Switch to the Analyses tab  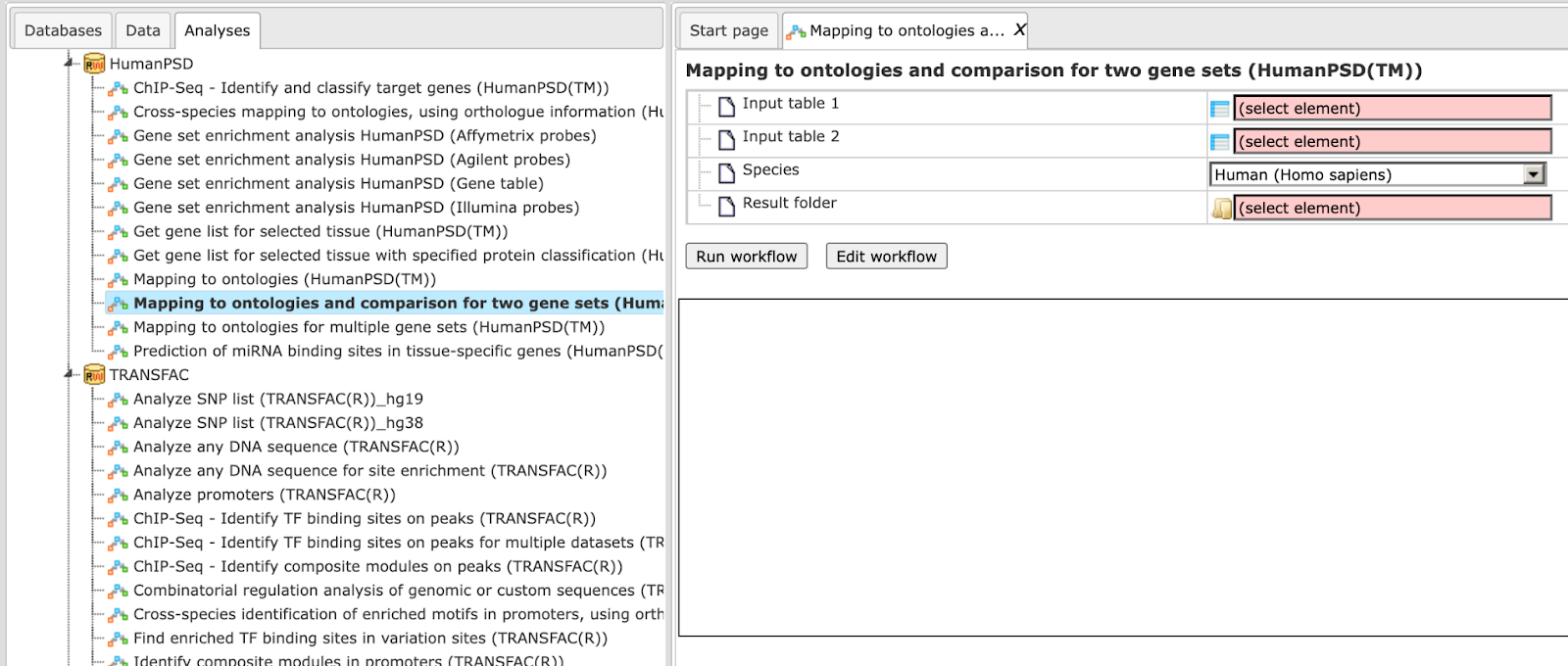click(x=218, y=30)
